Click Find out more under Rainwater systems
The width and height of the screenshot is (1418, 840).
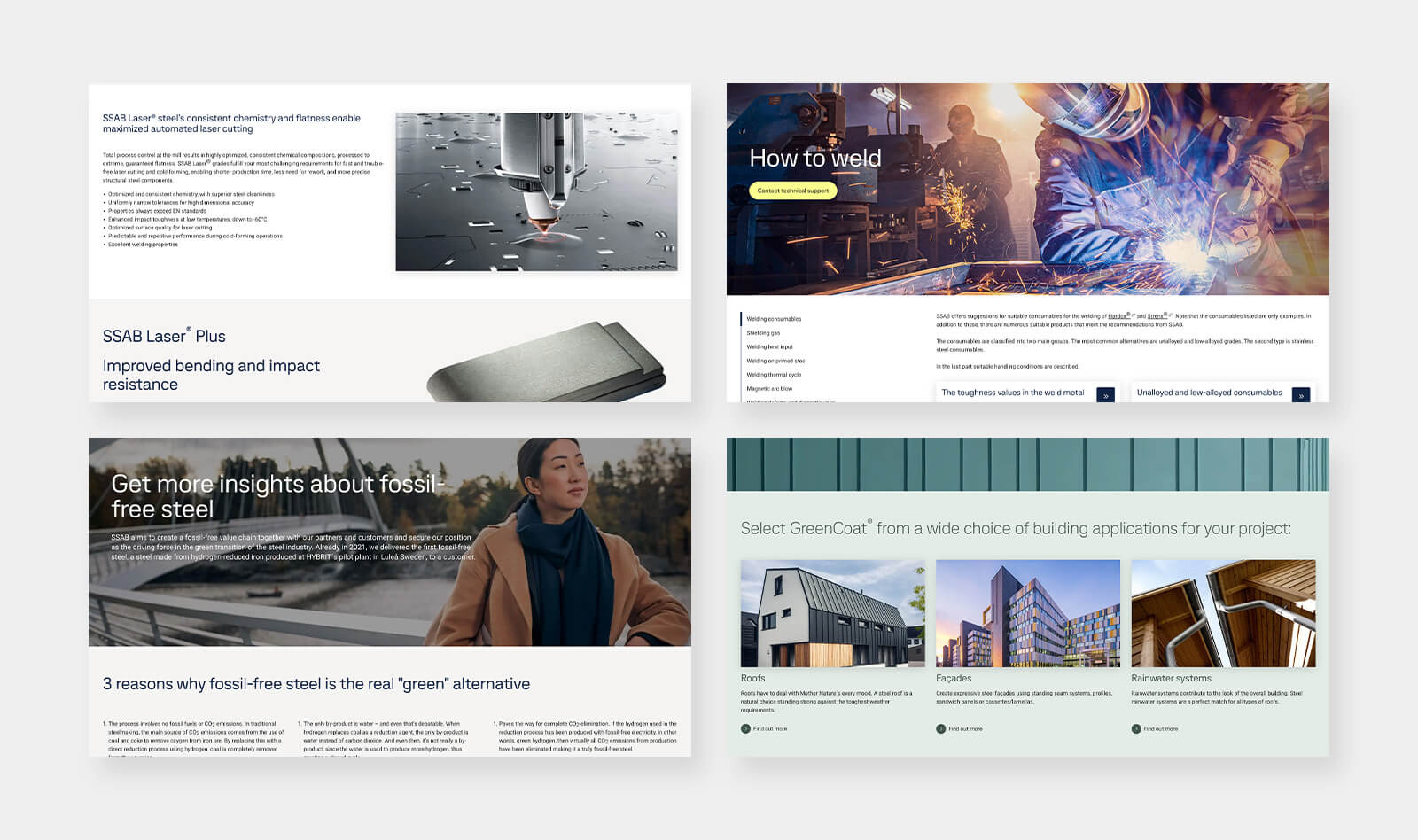tap(1160, 729)
